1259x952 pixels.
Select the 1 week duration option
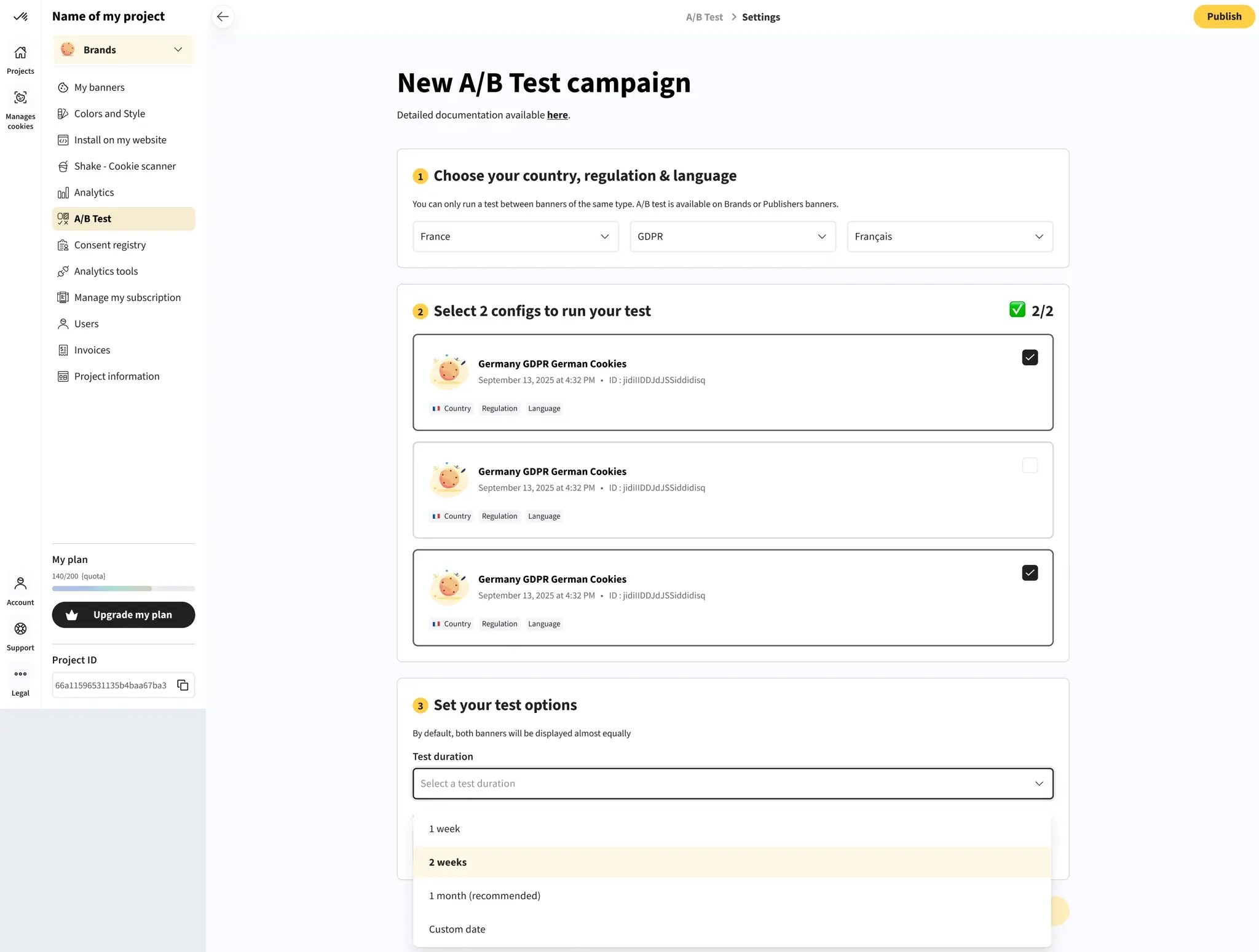coord(732,829)
